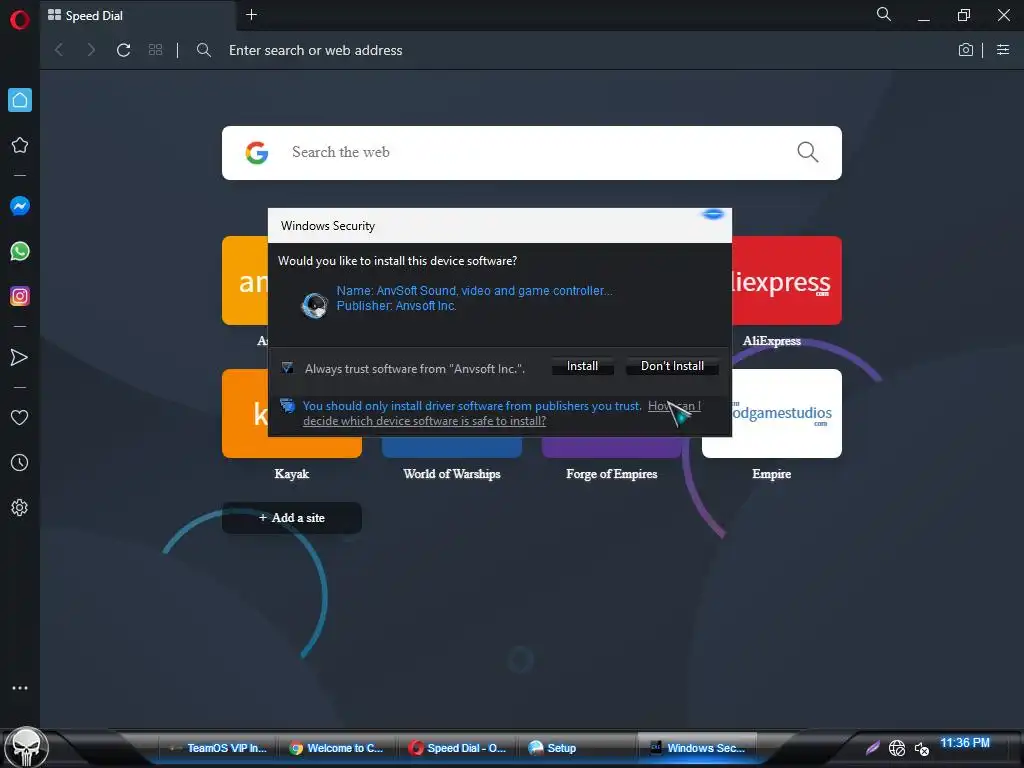Click the blue oval in Windows Security title bar
Screen dimensions: 1024x768
pos(713,214)
